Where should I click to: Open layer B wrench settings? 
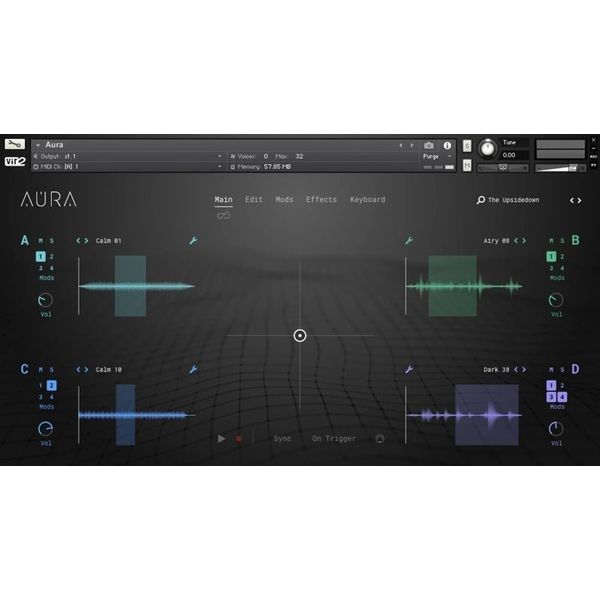(x=409, y=241)
